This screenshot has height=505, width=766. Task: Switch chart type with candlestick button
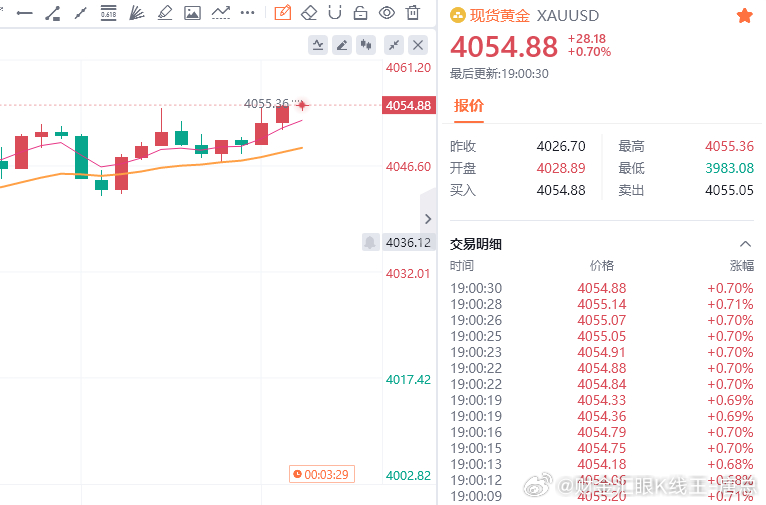click(366, 45)
